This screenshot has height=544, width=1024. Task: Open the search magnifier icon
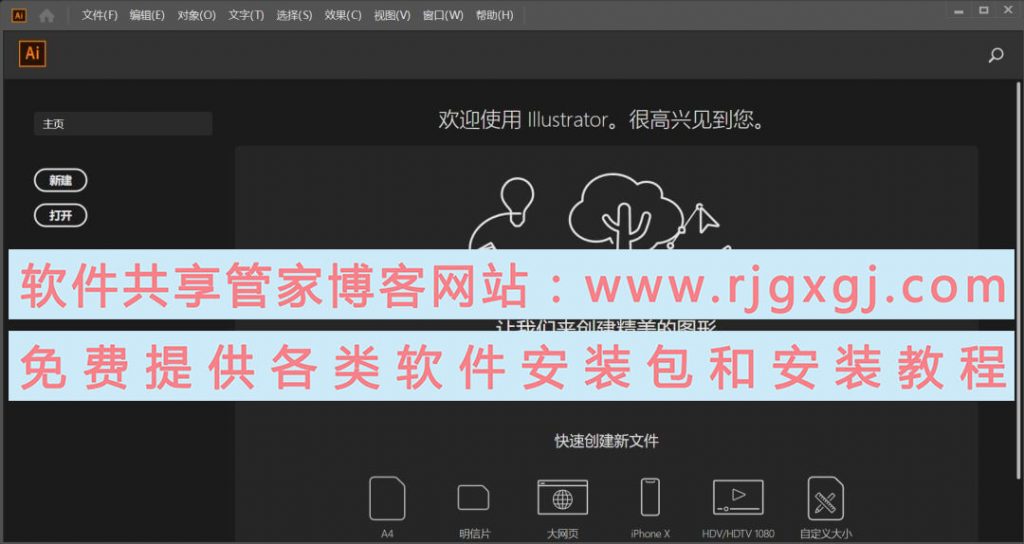tap(995, 56)
